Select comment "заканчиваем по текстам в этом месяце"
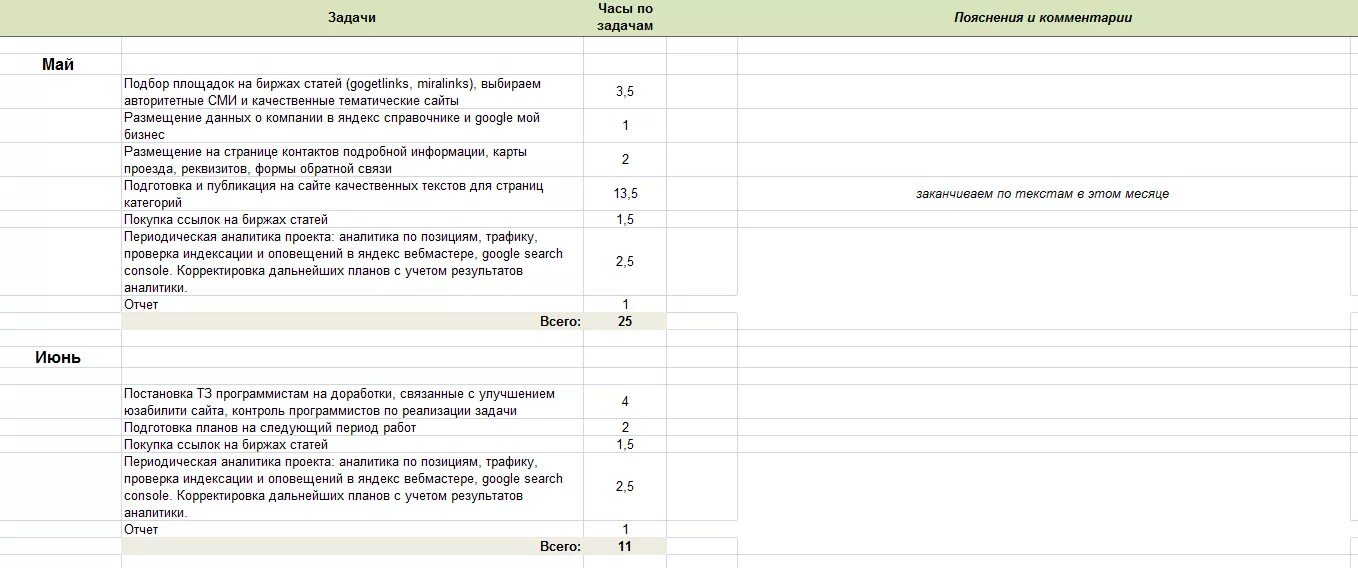This screenshot has width=1358, height=568. pos(1042,194)
